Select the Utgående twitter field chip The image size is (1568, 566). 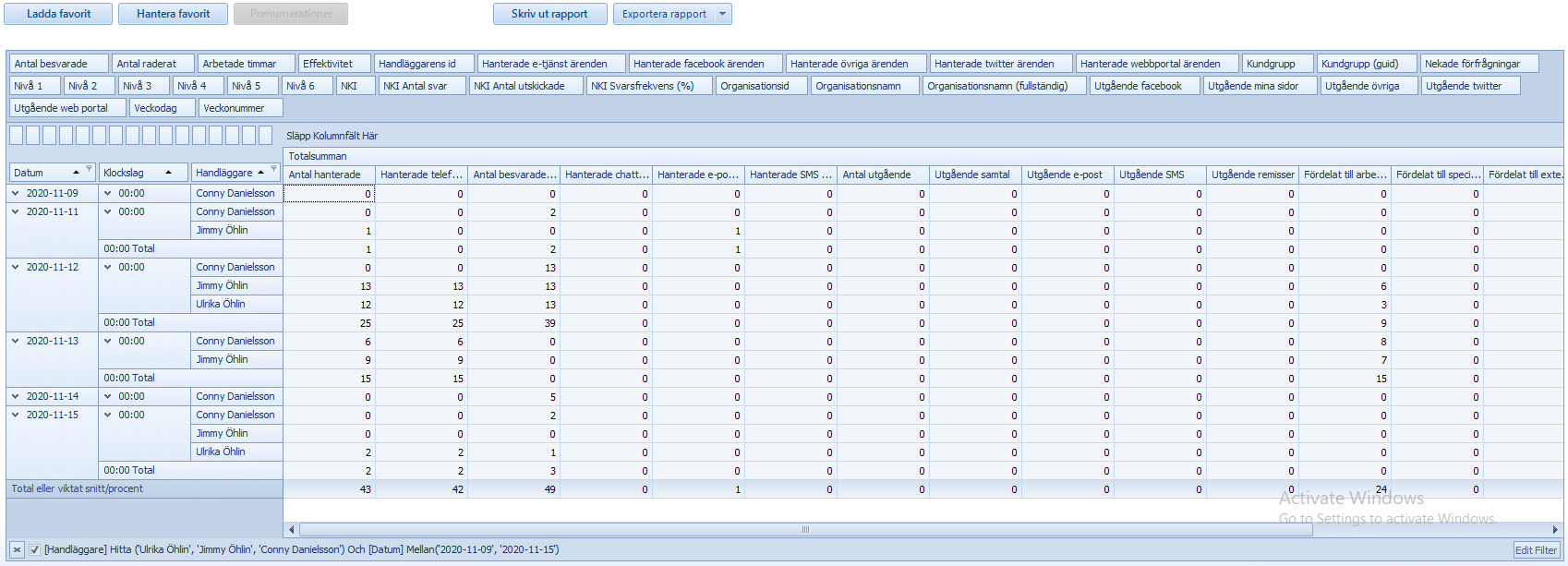coord(1471,86)
